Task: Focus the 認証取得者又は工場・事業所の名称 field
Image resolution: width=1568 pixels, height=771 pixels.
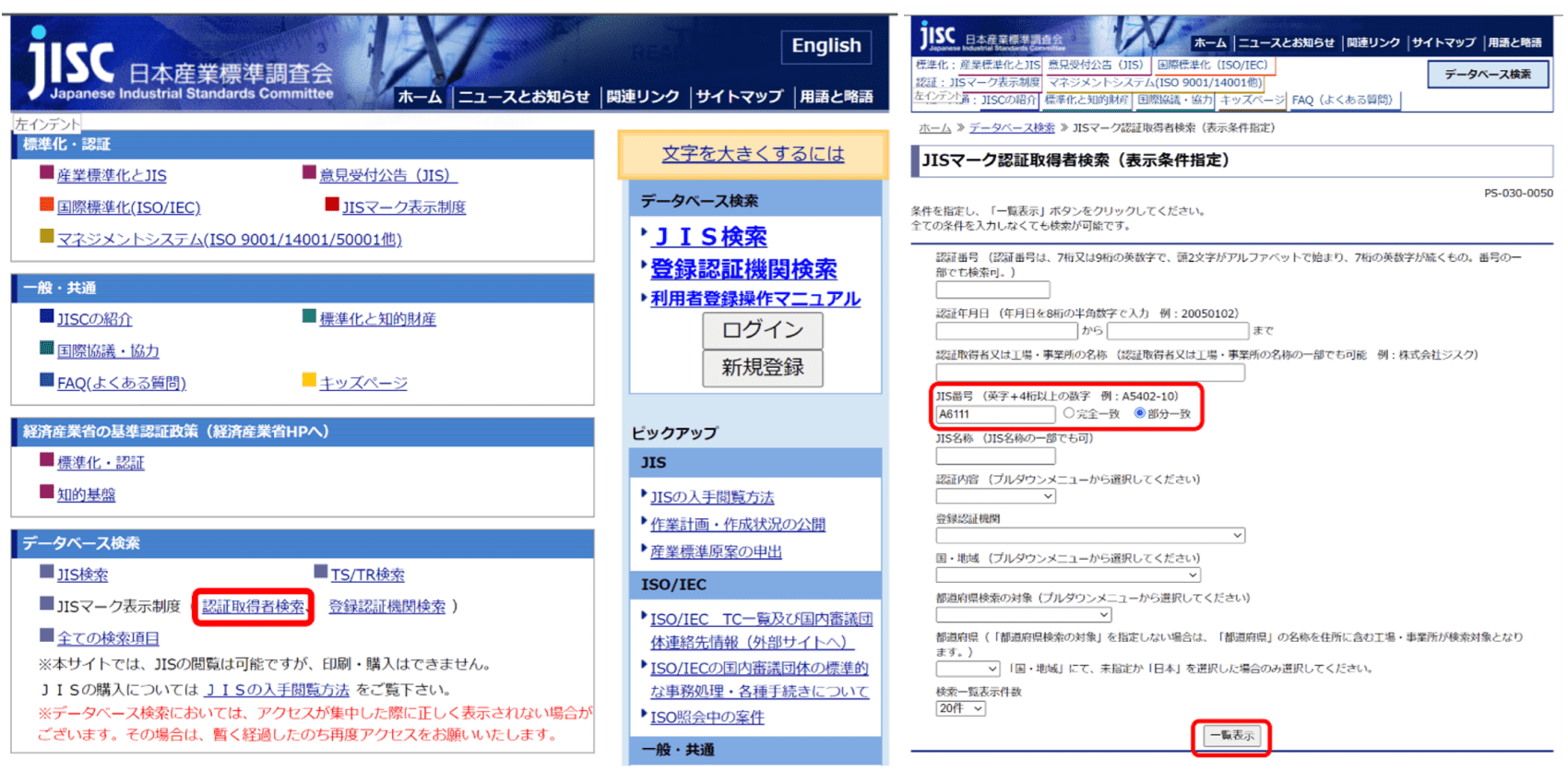Action: point(1090,372)
